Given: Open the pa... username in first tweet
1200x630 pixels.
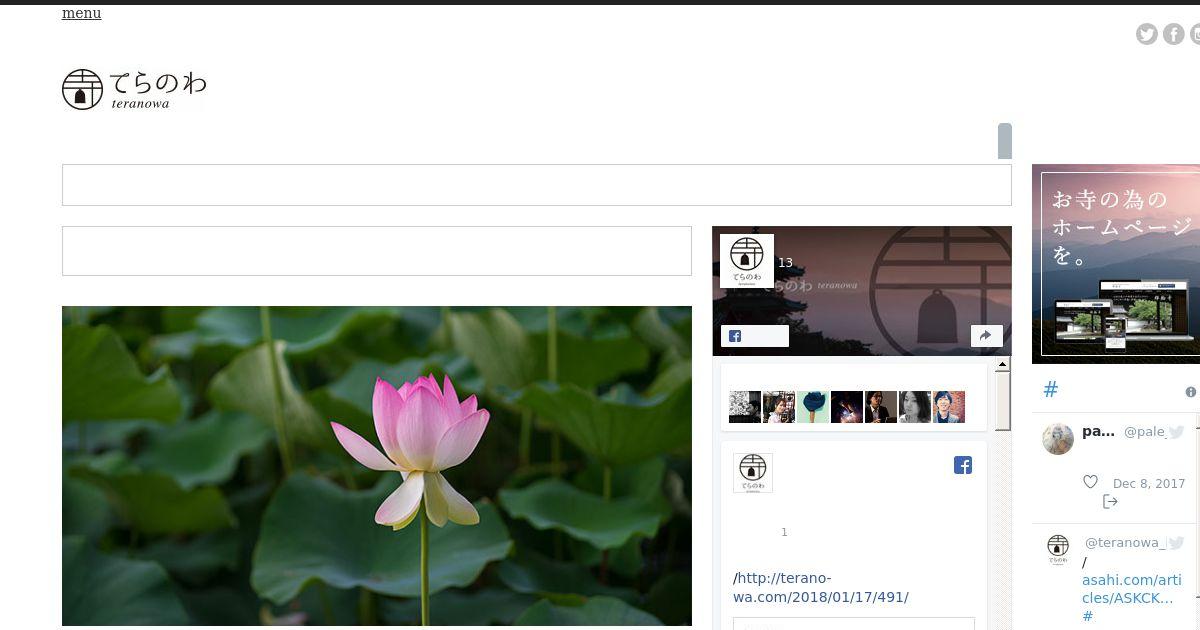Looking at the screenshot, I should click(1098, 431).
